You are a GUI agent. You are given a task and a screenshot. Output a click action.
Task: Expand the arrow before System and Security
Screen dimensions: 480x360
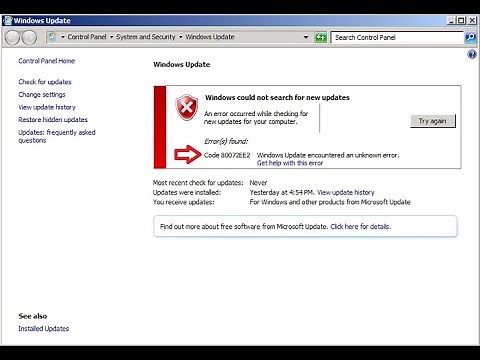pyautogui.click(x=111, y=37)
